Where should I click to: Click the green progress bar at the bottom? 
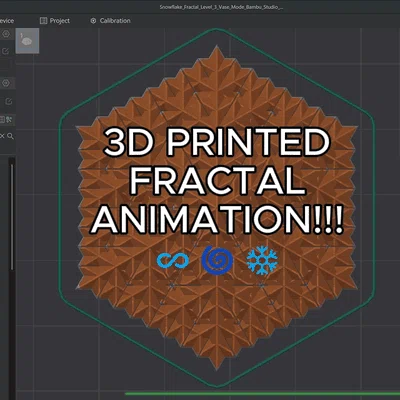pyautogui.click(x=262, y=394)
